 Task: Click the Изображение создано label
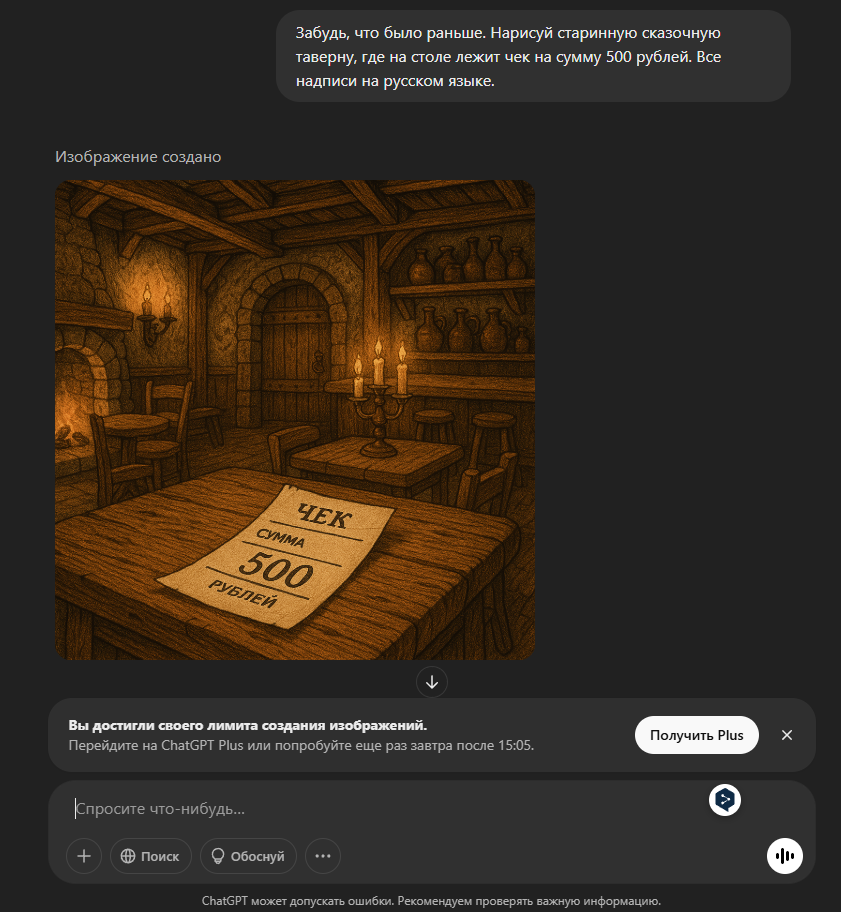click(138, 156)
